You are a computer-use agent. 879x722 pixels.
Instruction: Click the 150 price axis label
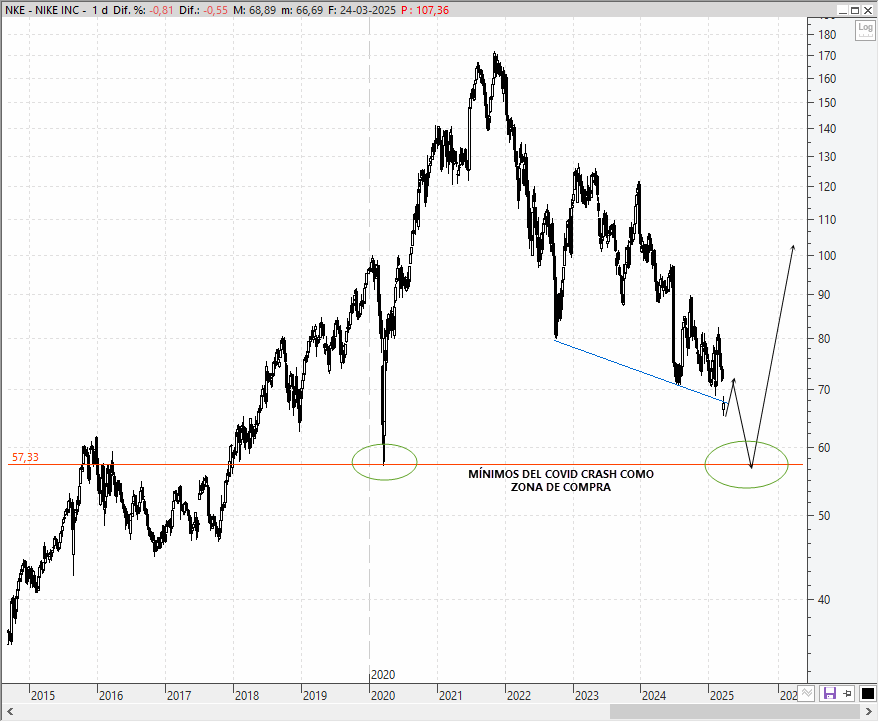[x=827, y=103]
